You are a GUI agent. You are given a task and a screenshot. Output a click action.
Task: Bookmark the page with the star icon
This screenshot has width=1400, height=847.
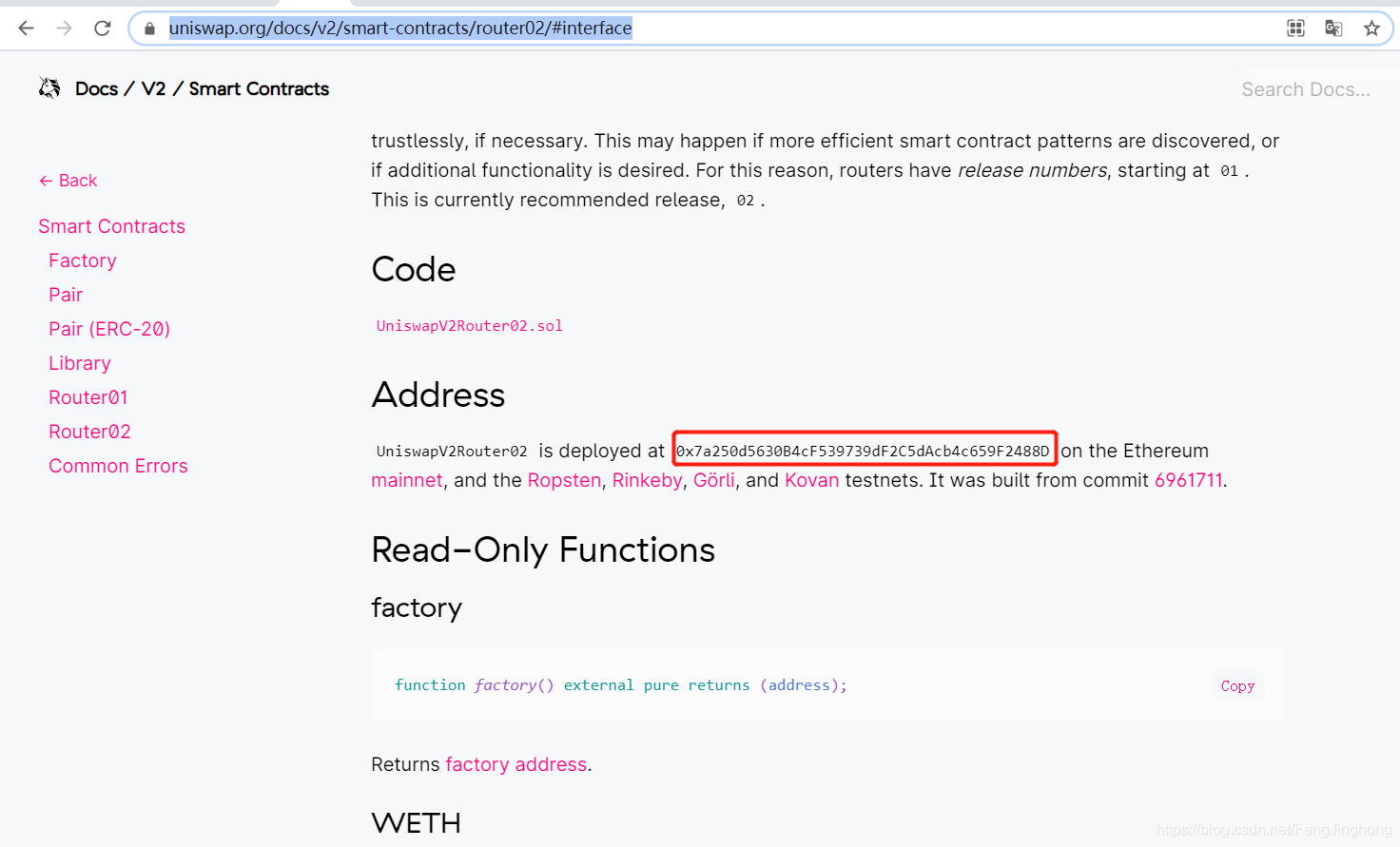[x=1371, y=29]
